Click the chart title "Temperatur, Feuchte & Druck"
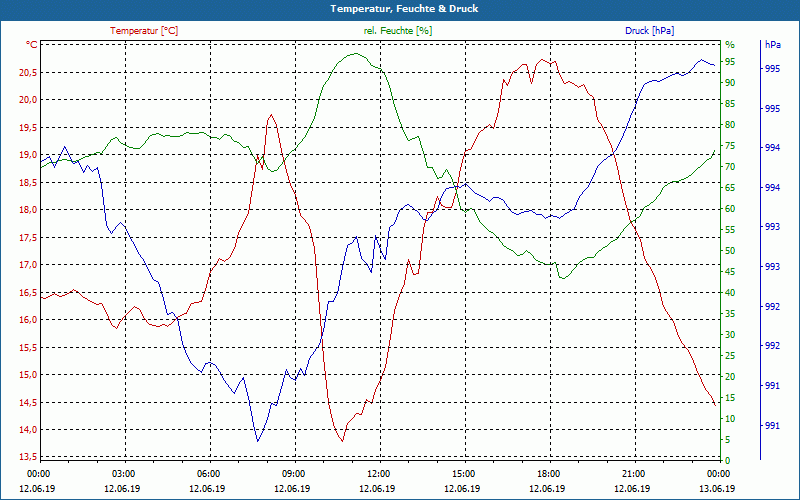Viewport: 800px width, 500px height. click(404, 9)
